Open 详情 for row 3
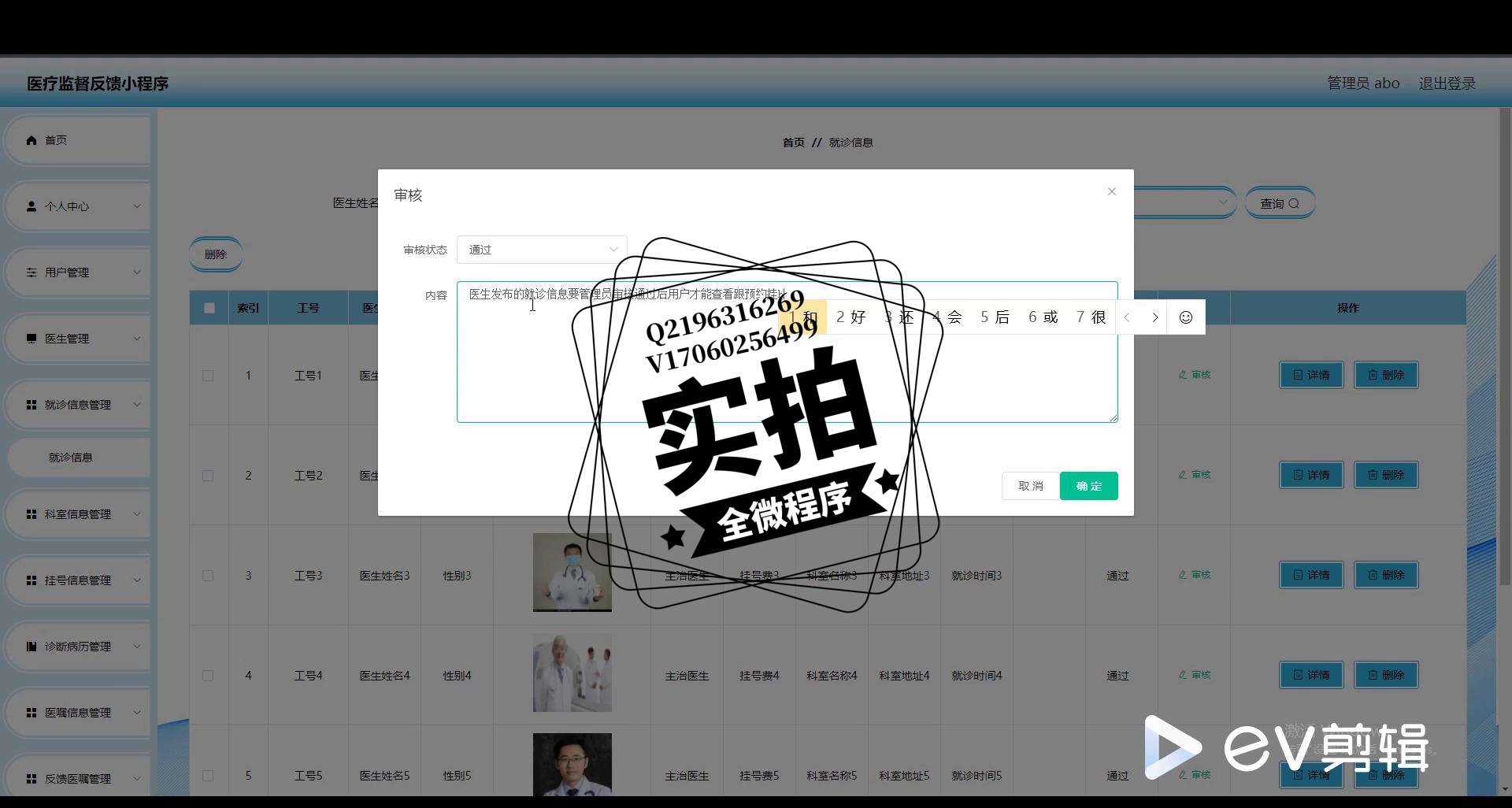 (1311, 575)
